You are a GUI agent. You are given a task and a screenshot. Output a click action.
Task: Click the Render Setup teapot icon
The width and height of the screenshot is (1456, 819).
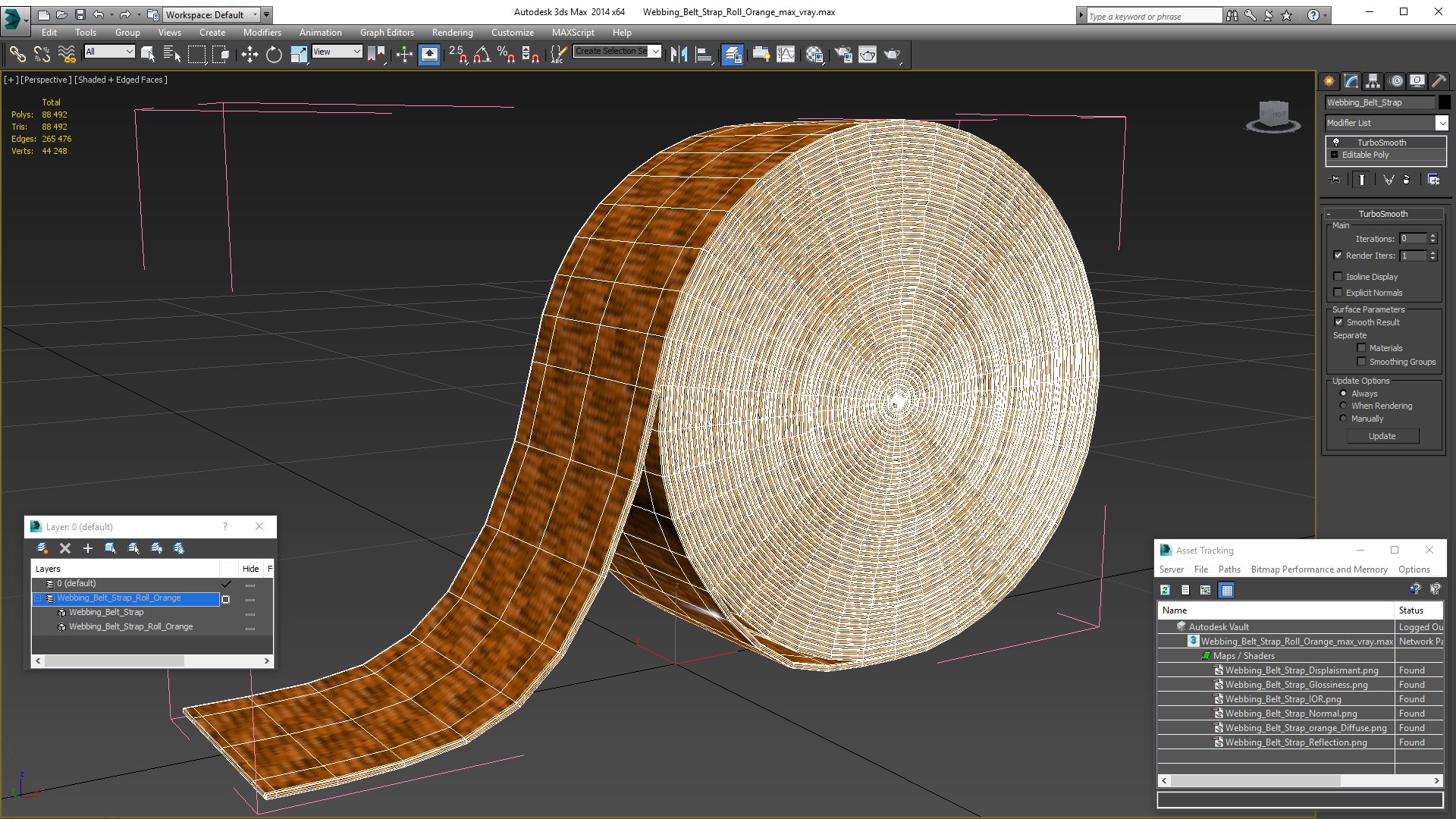pos(843,54)
